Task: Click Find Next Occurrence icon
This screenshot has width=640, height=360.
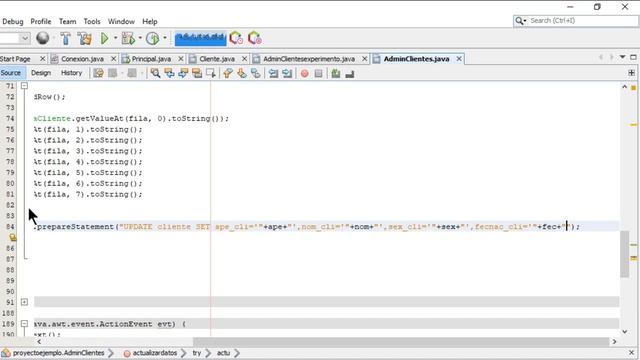Action: [183, 73]
